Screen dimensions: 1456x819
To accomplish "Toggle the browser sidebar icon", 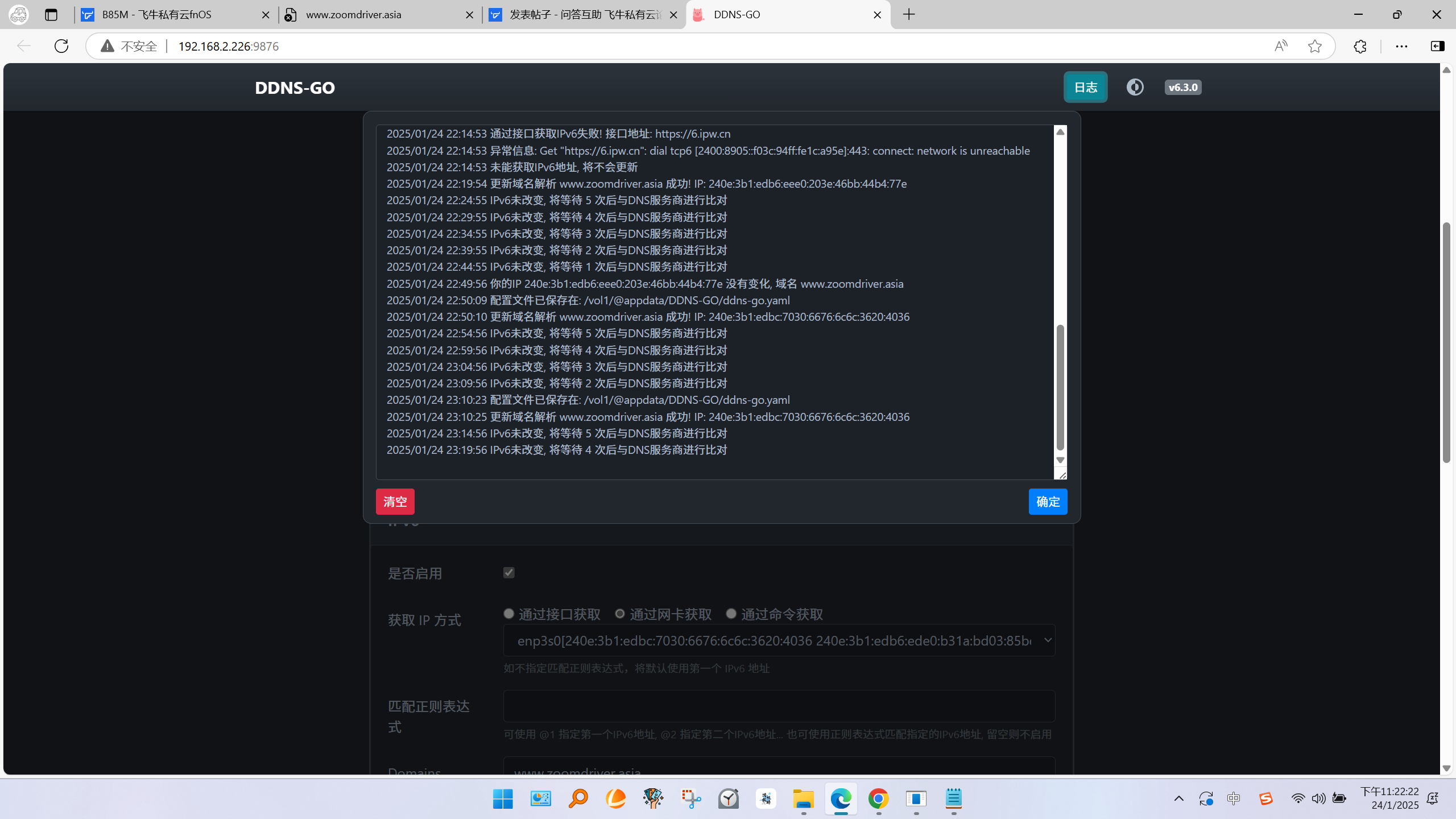I will pos(1437,46).
